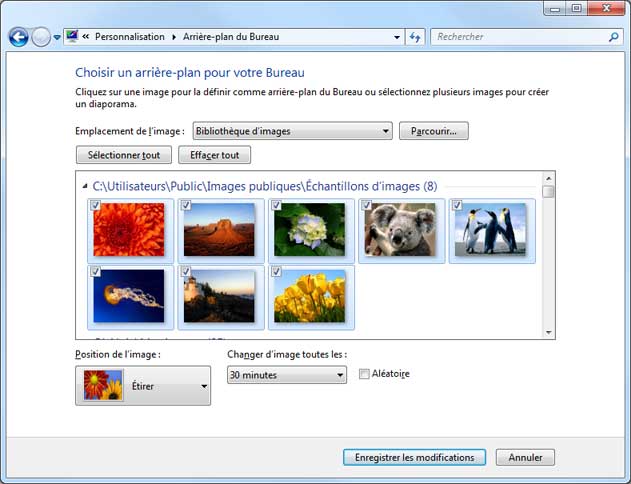Open the address bar history dropdown

coord(397,37)
